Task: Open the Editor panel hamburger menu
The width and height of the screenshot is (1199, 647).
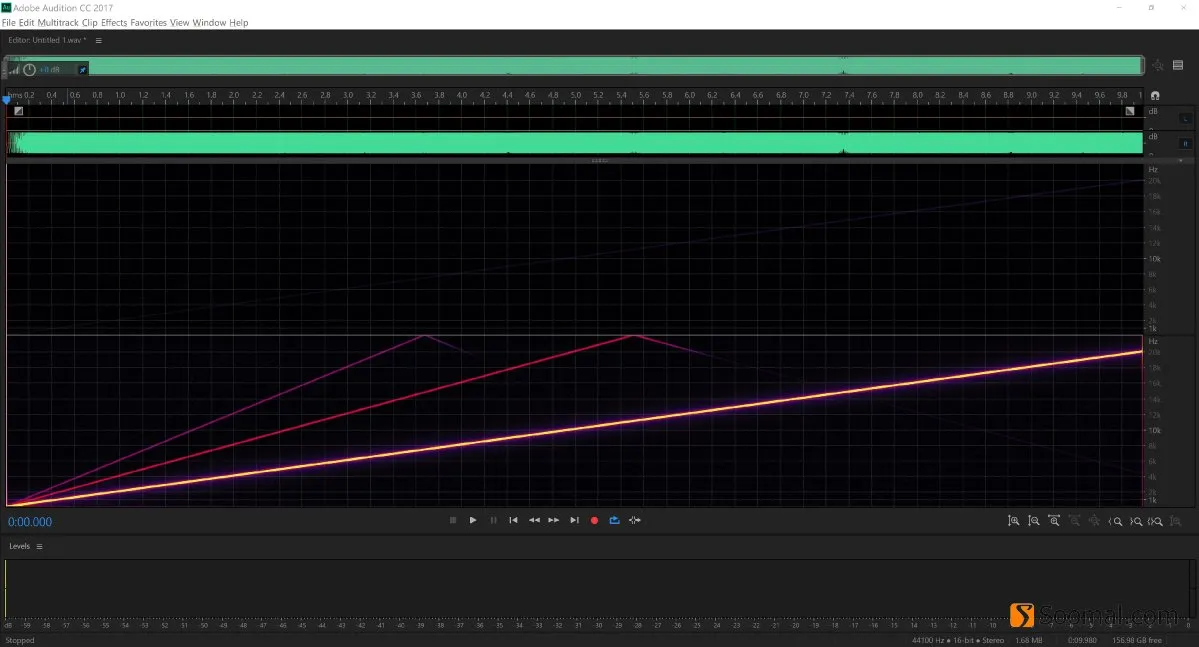Action: [x=99, y=41]
